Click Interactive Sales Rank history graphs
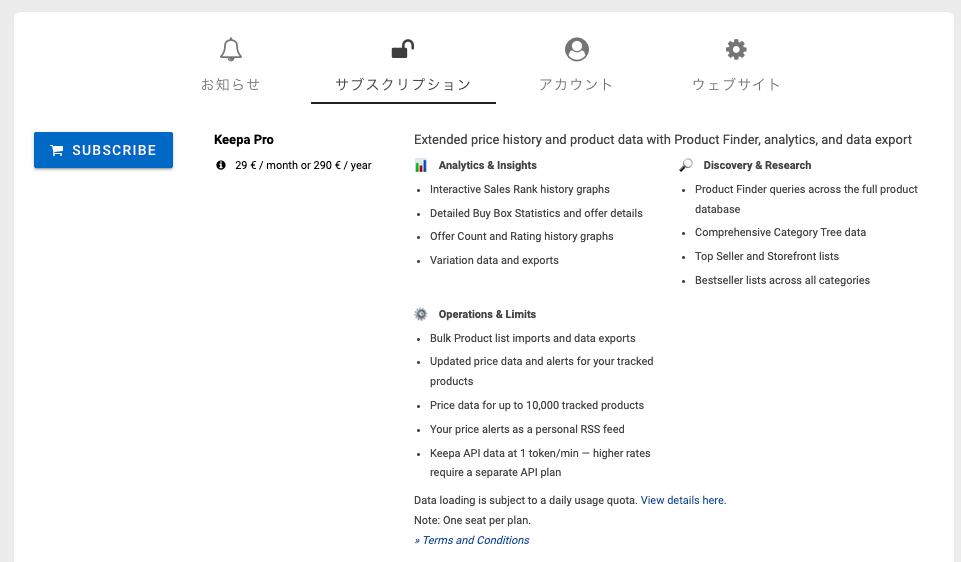This screenshot has height=562, width=961. coord(520,189)
